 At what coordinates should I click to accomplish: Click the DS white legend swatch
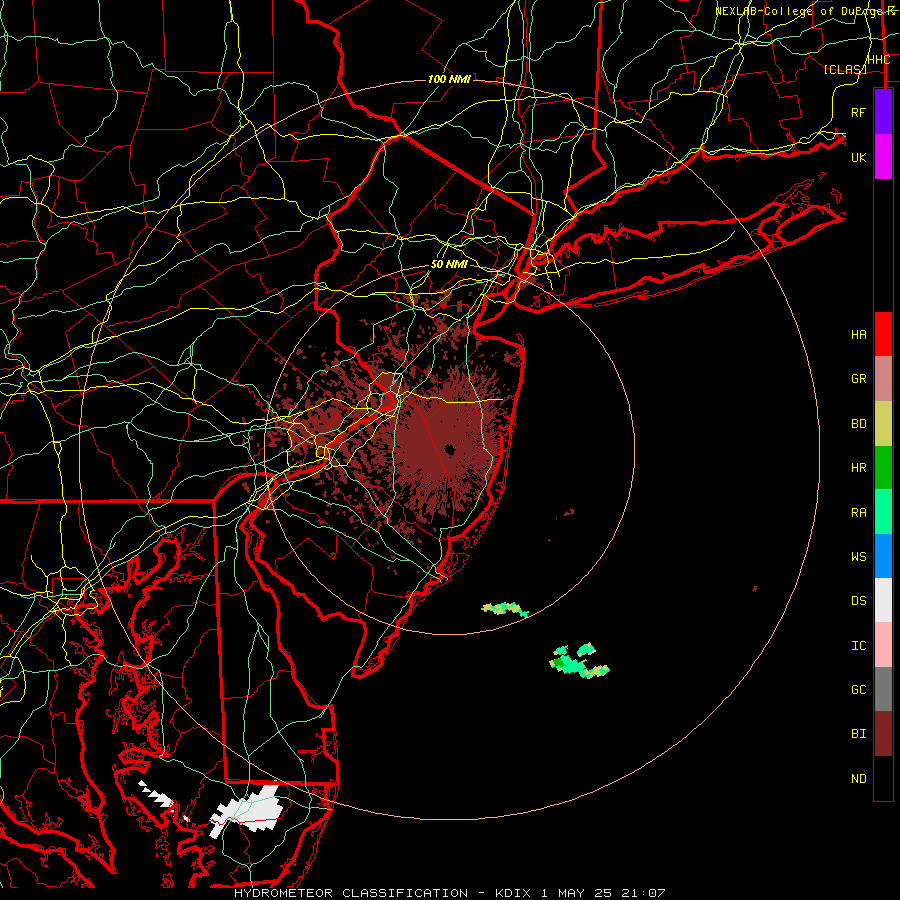point(883,600)
